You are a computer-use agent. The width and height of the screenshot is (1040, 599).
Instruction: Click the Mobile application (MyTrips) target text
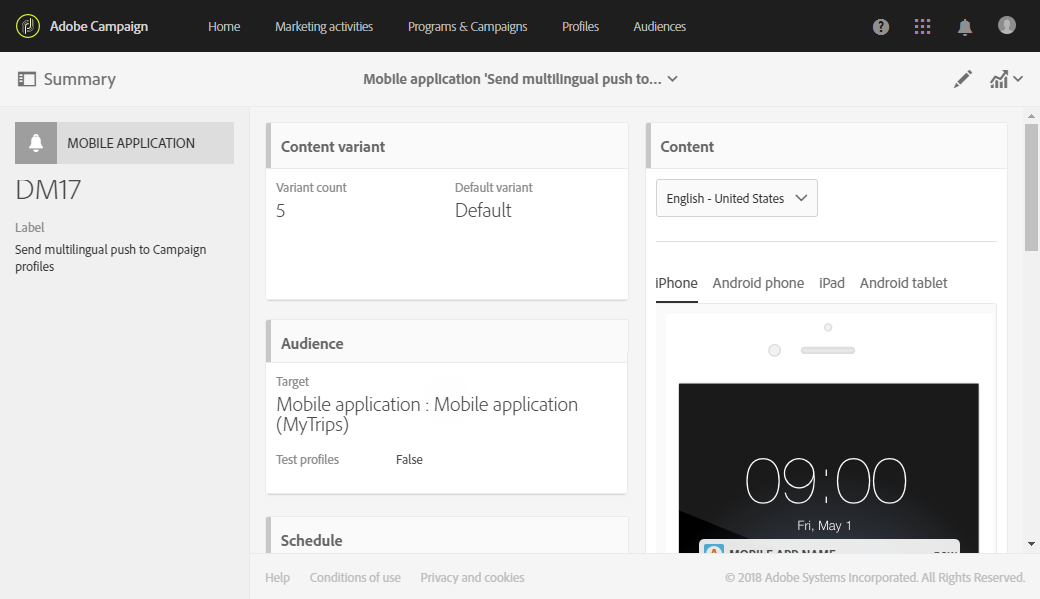(426, 414)
